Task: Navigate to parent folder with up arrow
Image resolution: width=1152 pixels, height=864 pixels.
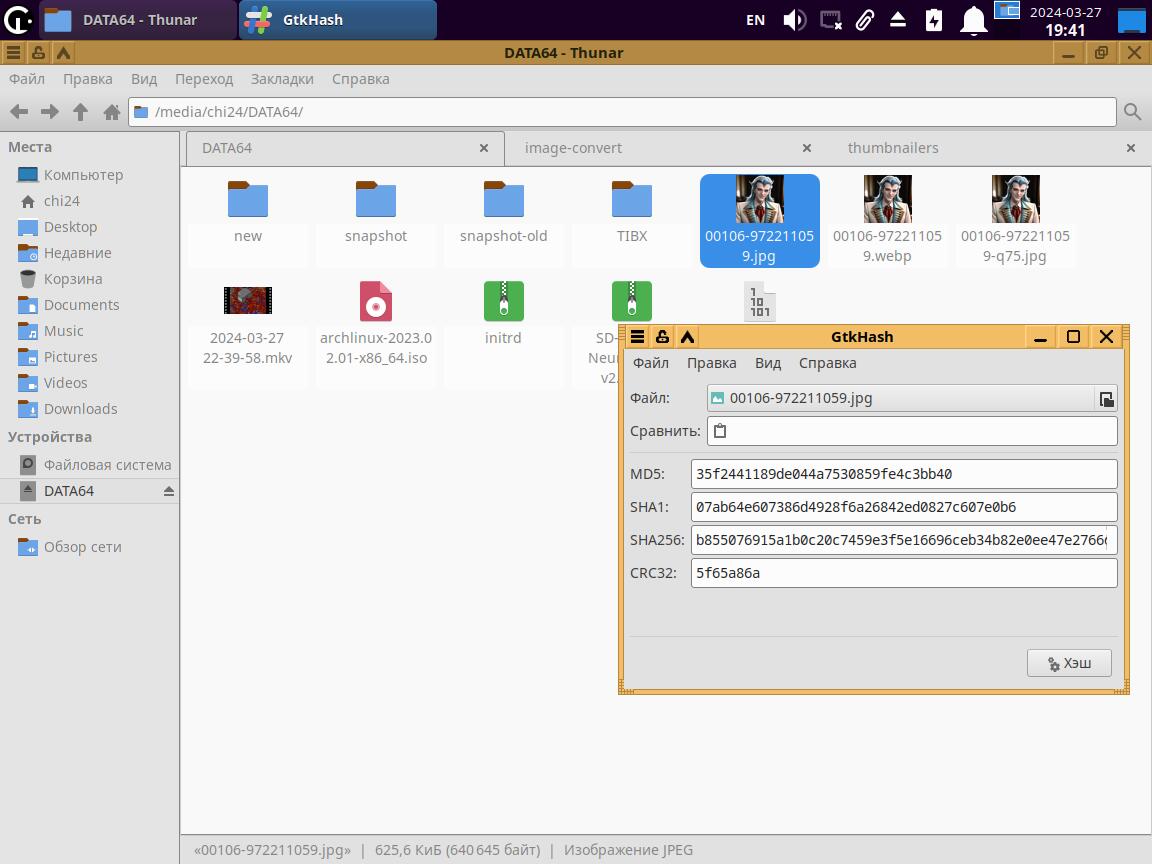Action: (x=81, y=112)
